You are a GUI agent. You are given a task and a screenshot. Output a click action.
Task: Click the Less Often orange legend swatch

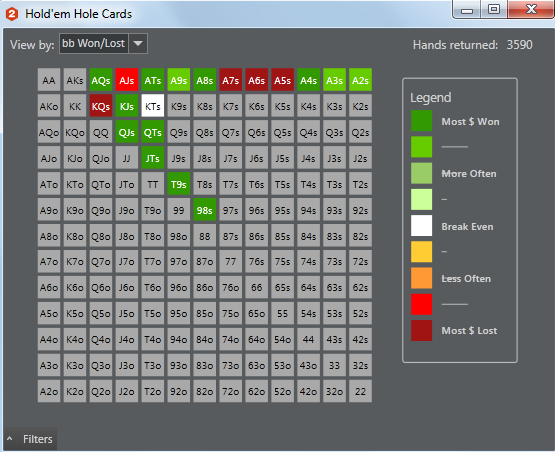tap(422, 278)
